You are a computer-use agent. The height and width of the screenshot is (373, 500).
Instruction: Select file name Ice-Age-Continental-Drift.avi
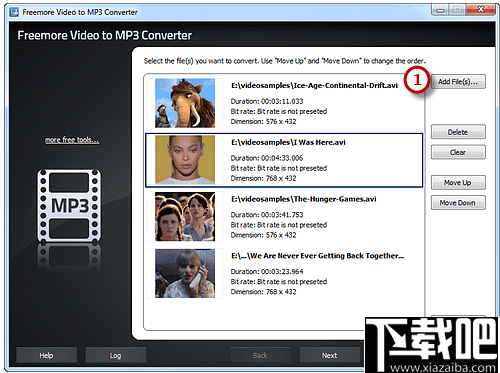tap(314, 85)
